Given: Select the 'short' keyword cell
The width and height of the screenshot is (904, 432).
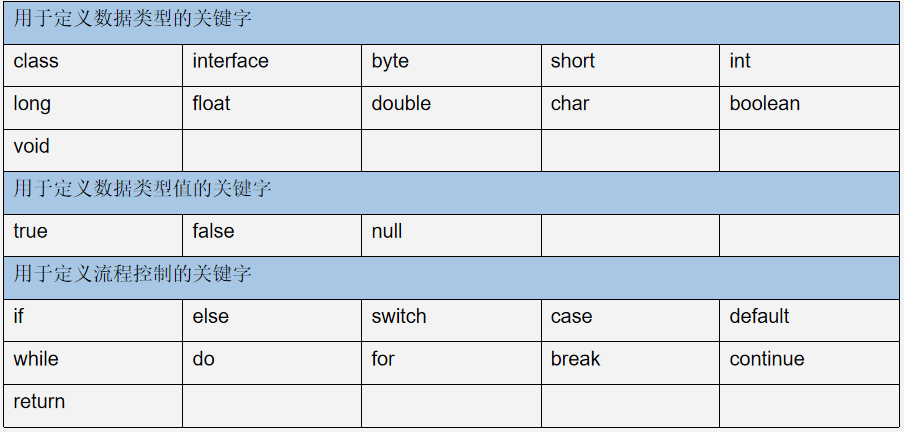Looking at the screenshot, I should [630, 65].
